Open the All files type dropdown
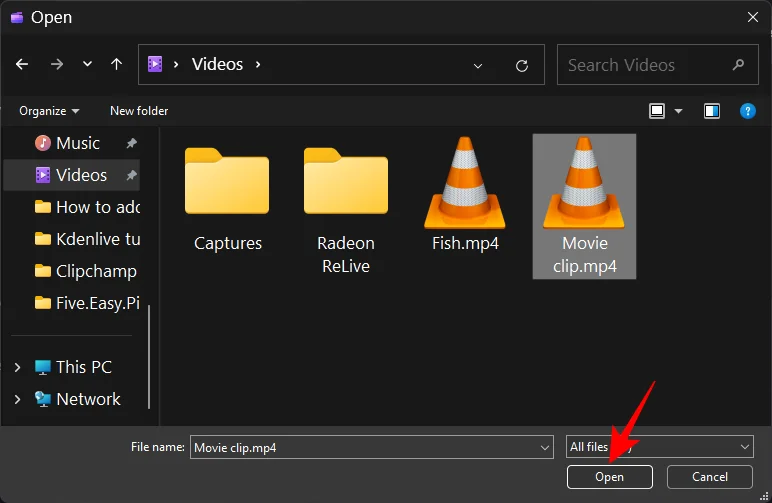Viewport: 772px width, 503px height. click(x=659, y=447)
